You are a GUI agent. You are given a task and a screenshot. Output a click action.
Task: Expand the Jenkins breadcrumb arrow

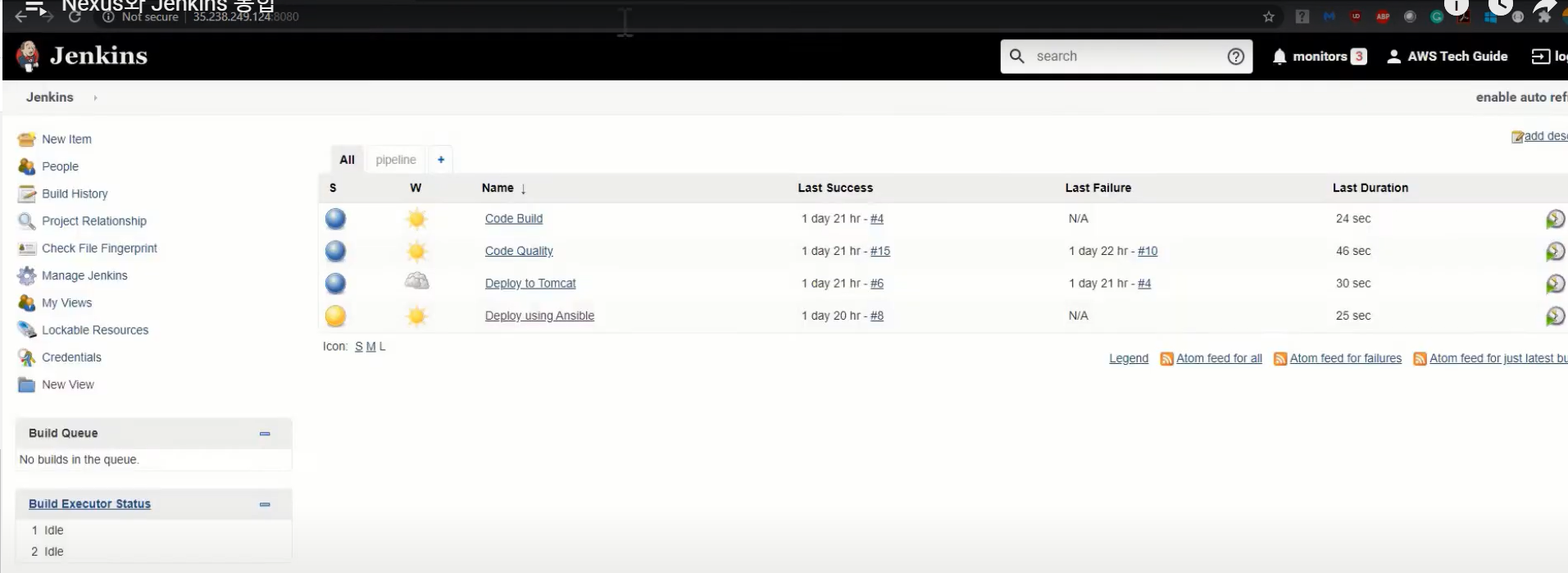pyautogui.click(x=95, y=98)
